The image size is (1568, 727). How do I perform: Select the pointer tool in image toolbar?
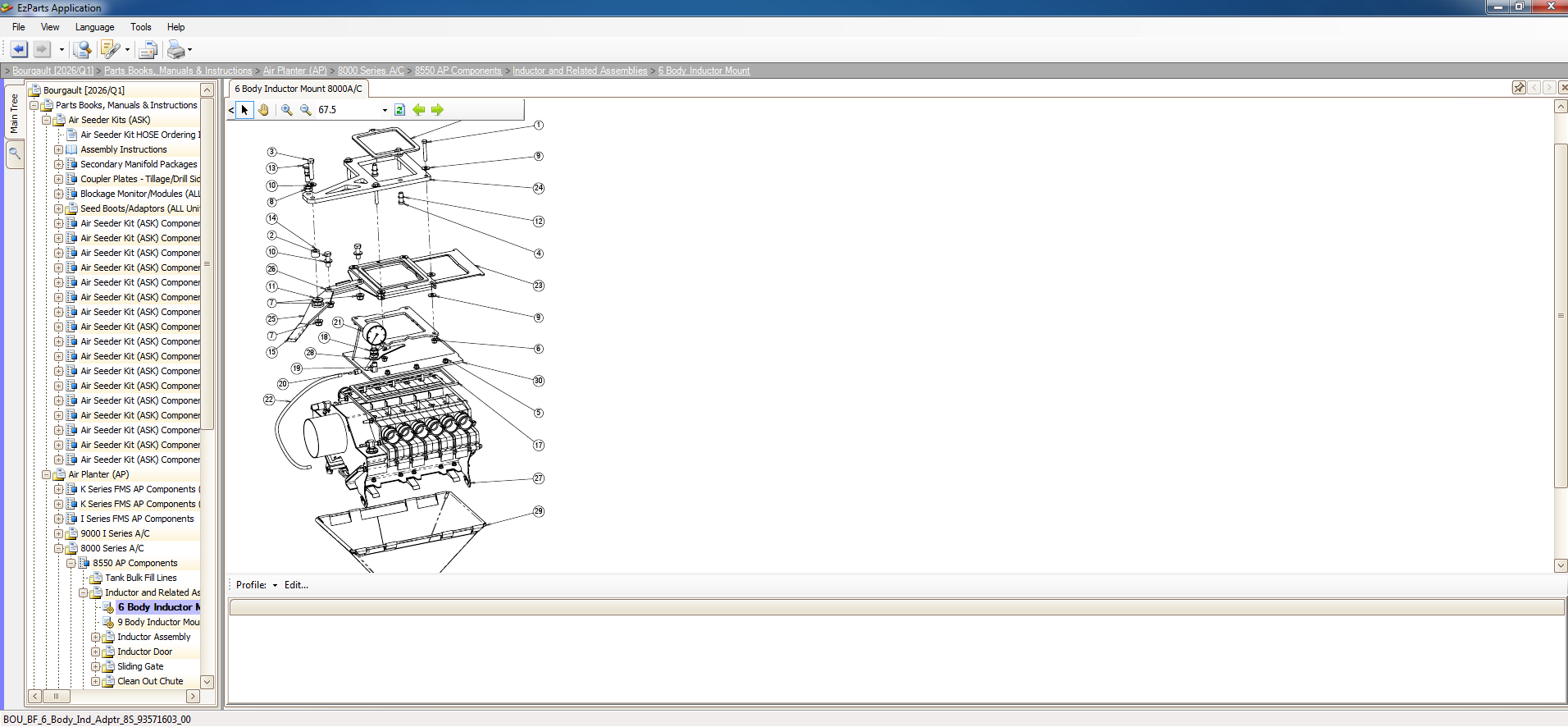pos(244,110)
